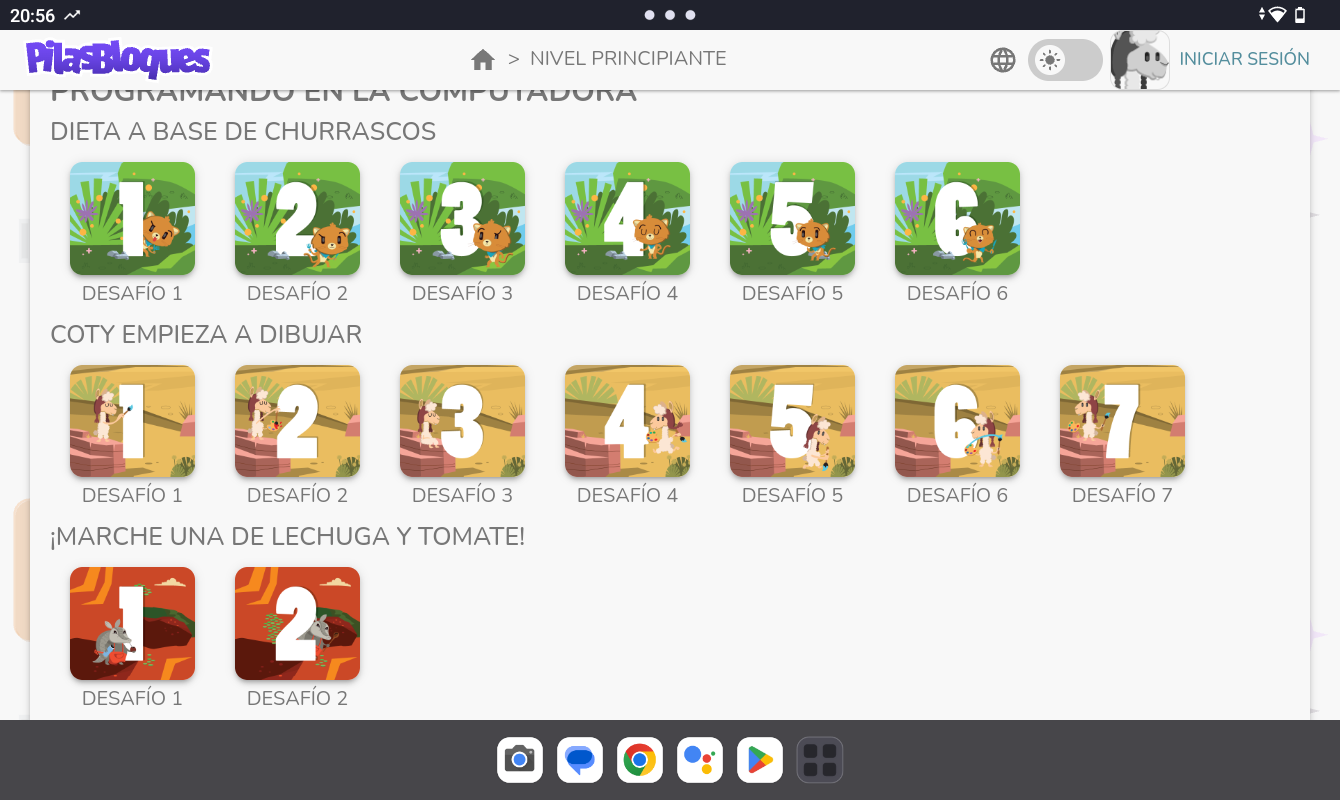Viewport: 1340px width, 800px height.
Task: Open Desafío 5 of Coty empieza a dibujar
Action: 792,421
